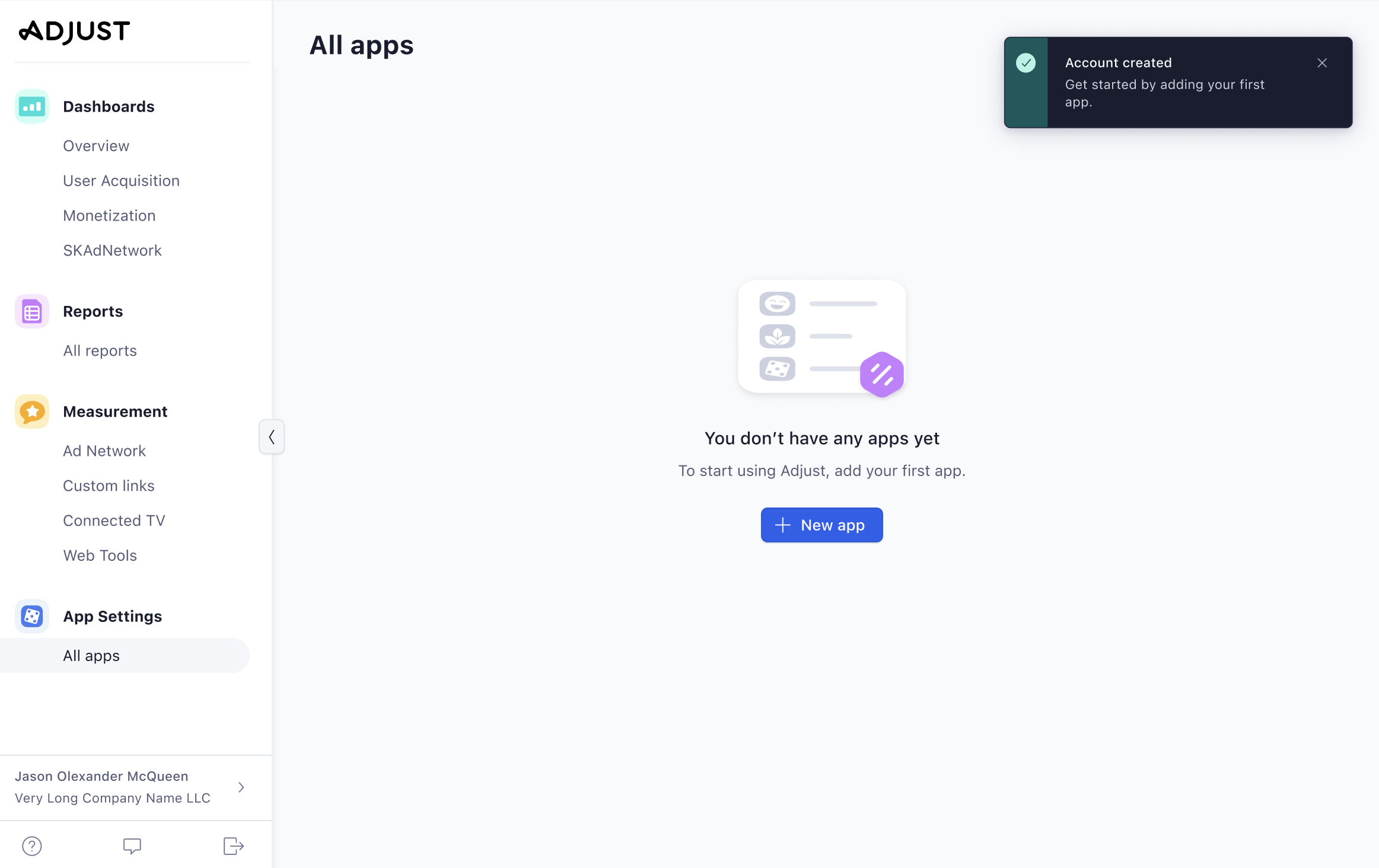Click the Adjust logo
This screenshot has height=868, width=1379.
pos(74,31)
